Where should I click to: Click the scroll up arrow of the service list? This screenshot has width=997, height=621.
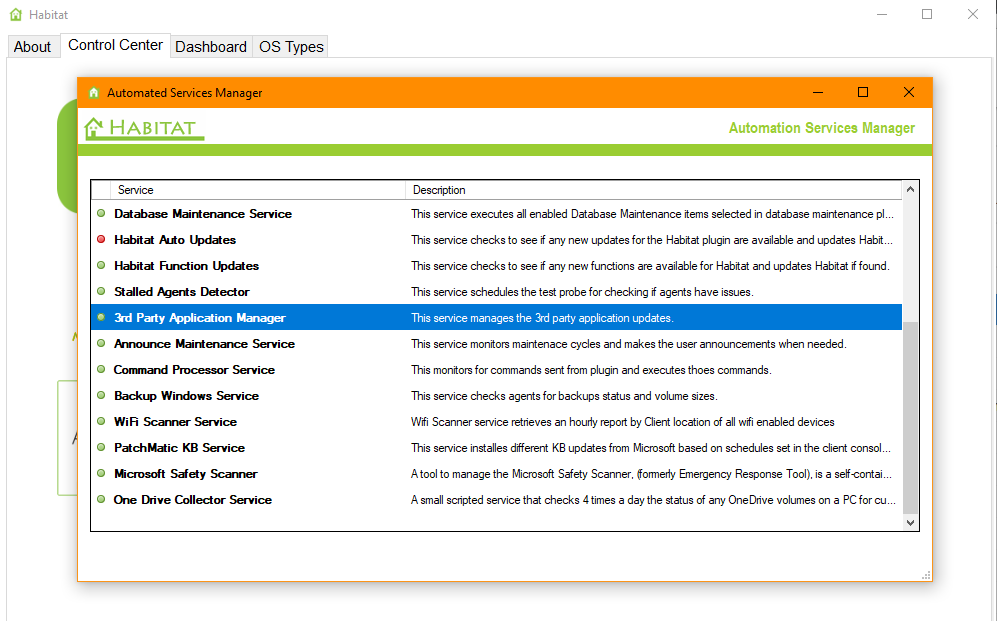[910, 189]
